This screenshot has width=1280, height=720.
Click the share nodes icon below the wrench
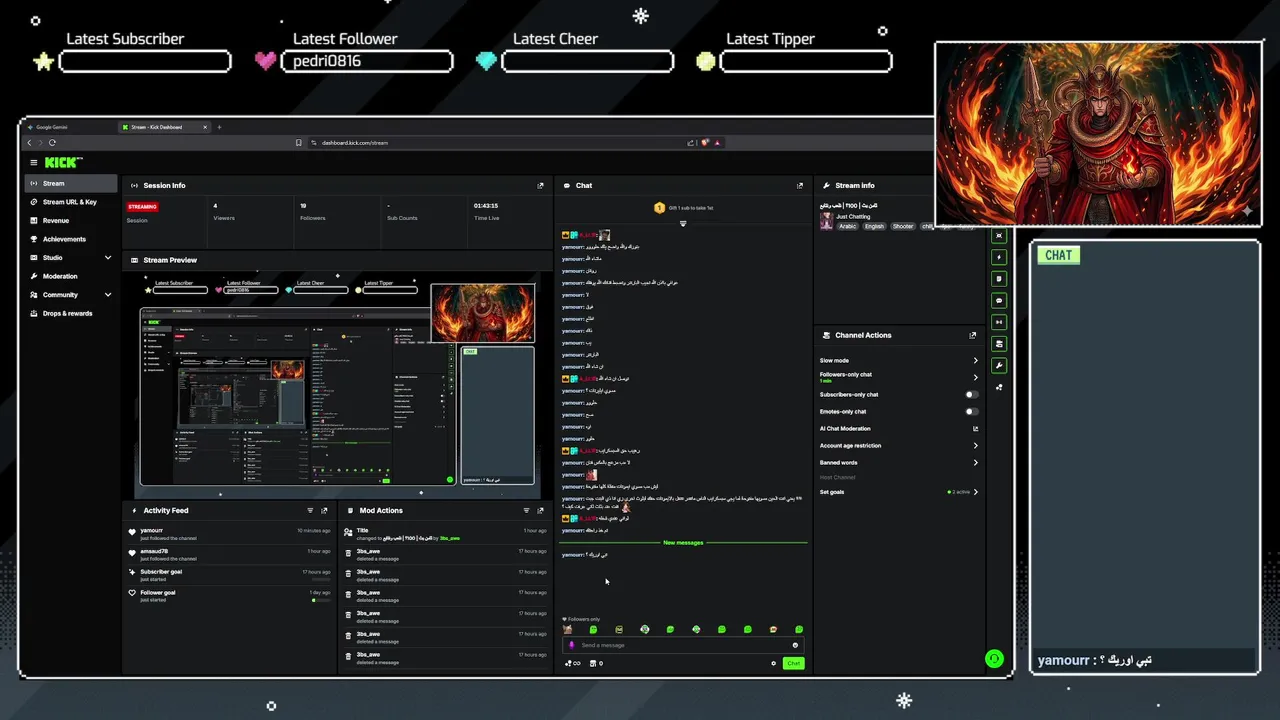tap(999, 387)
